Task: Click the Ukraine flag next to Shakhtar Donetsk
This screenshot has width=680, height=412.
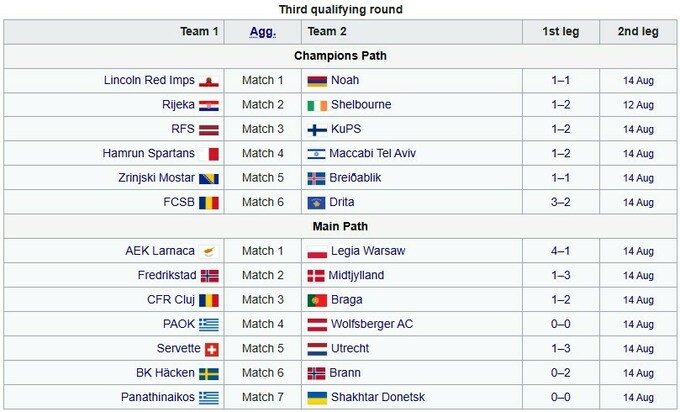Action: tap(316, 398)
